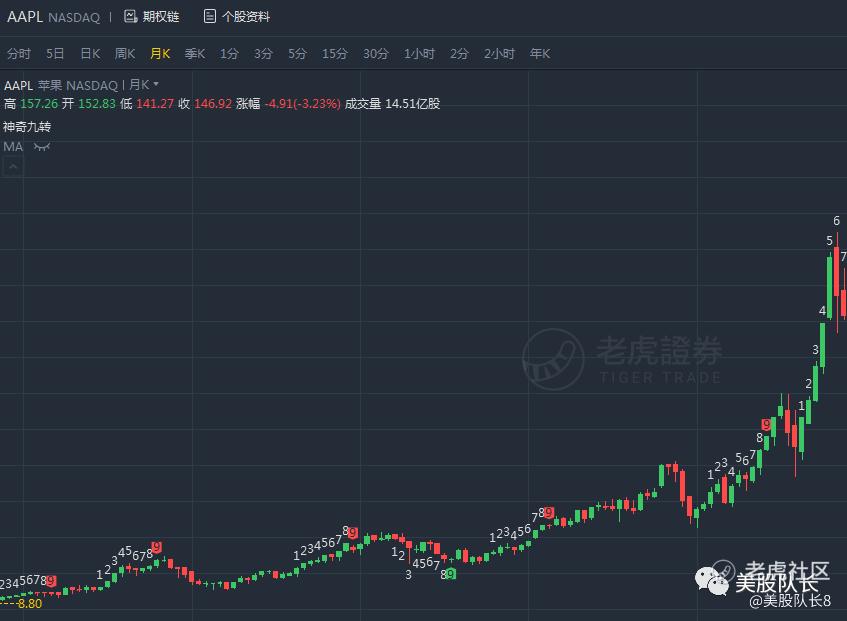Image resolution: width=847 pixels, height=621 pixels.
Task: Switch to 1小时 hourly chart
Action: tap(419, 53)
